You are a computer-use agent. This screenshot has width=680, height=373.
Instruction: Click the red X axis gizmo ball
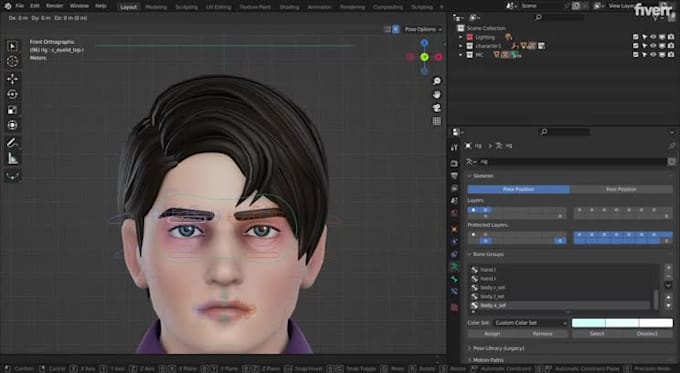pos(438,57)
